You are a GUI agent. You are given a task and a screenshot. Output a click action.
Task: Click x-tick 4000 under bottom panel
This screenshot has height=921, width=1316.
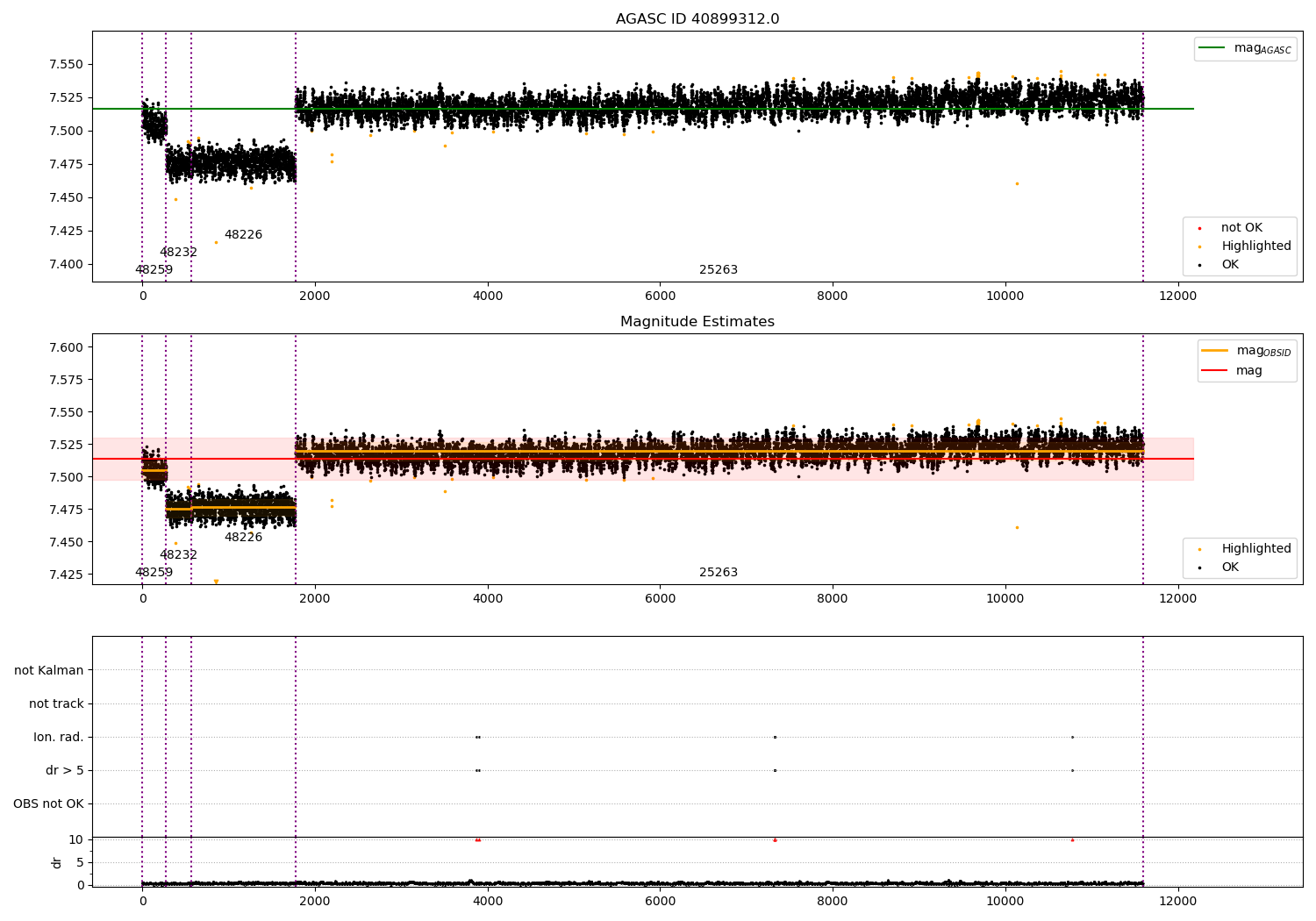pyautogui.click(x=488, y=901)
